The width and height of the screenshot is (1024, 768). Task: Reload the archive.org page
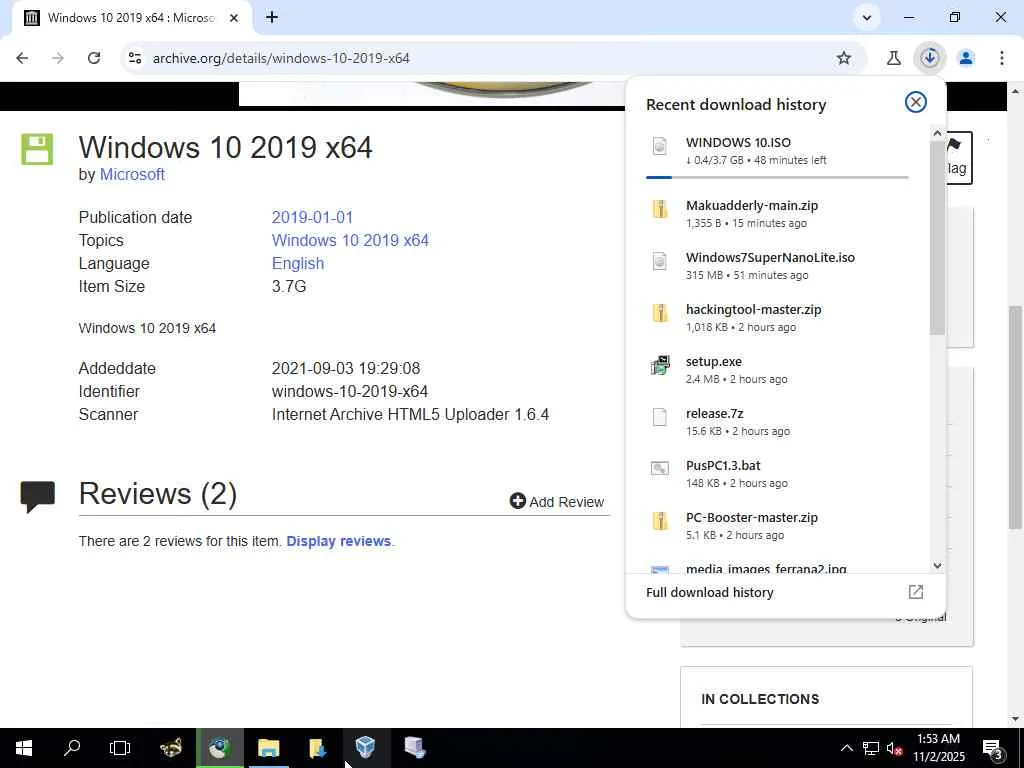click(x=94, y=58)
